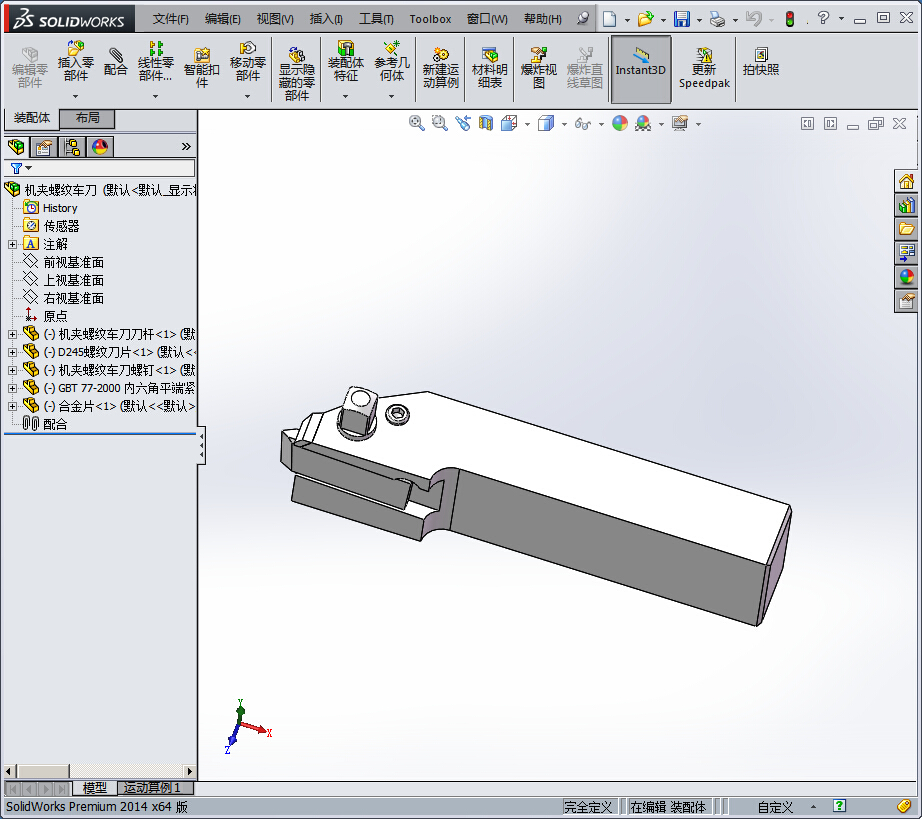
Task: Click the Hide/Show Items glasses icon
Action: (x=583, y=123)
